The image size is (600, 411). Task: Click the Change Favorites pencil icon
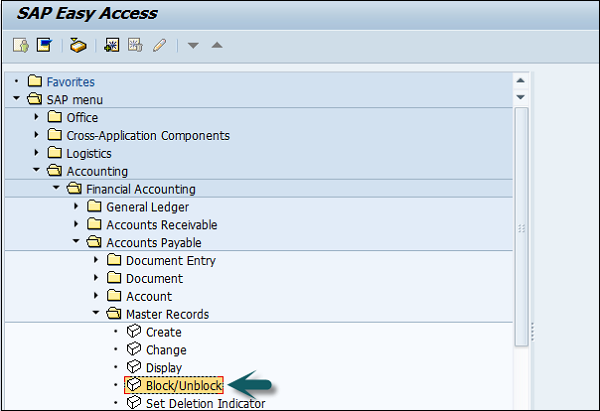(158, 45)
